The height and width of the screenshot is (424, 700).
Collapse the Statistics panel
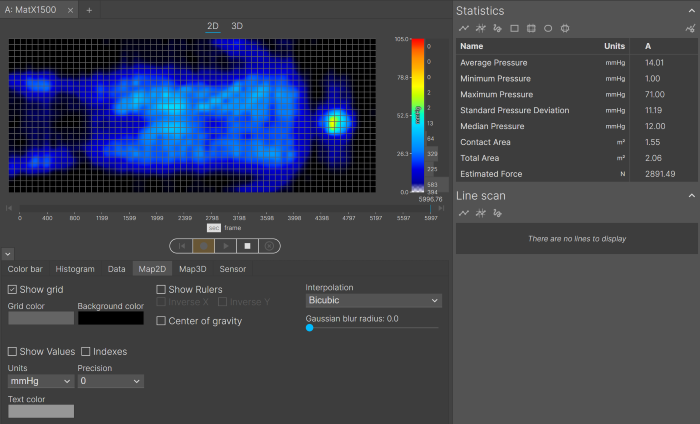pyautogui.click(x=691, y=10)
